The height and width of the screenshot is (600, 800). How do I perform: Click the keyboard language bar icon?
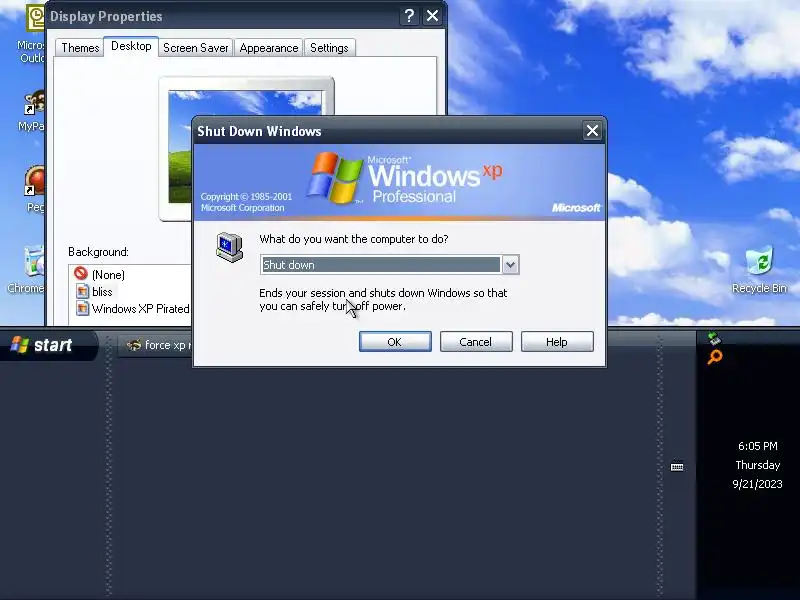tap(677, 467)
